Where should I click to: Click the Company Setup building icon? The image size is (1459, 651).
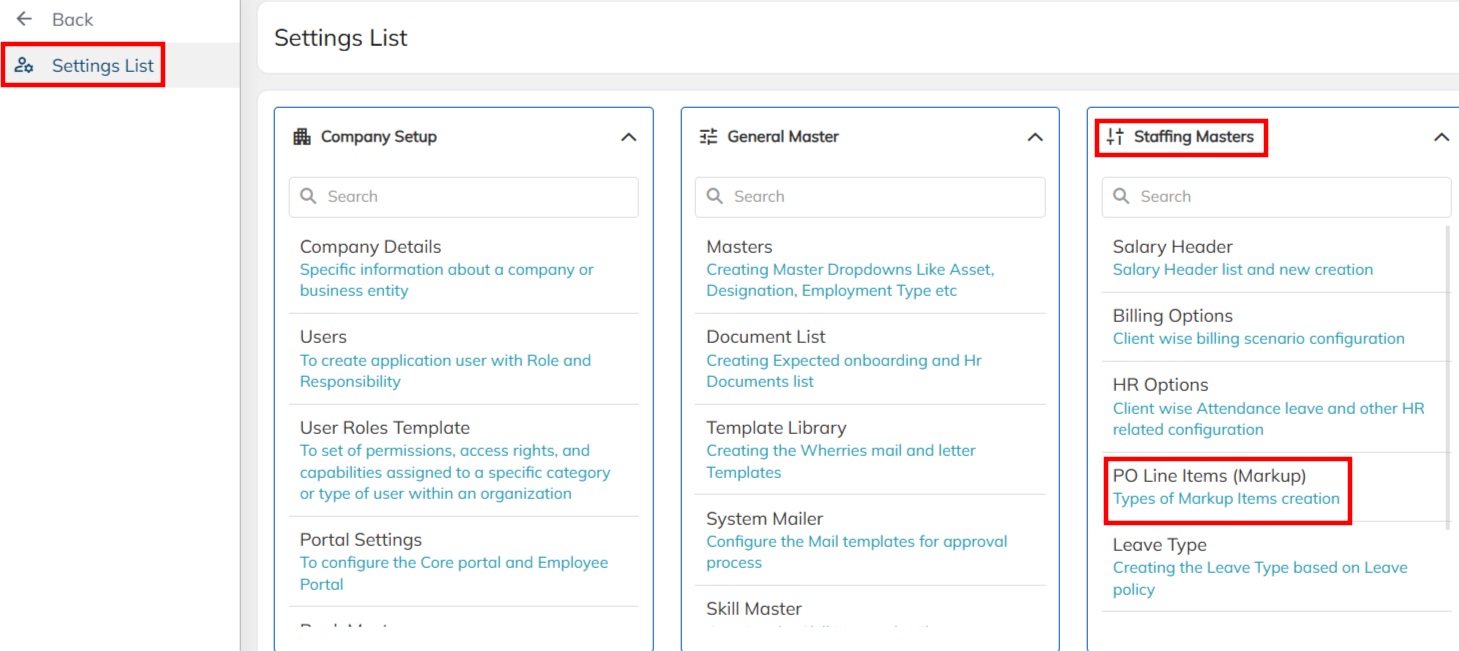[302, 137]
